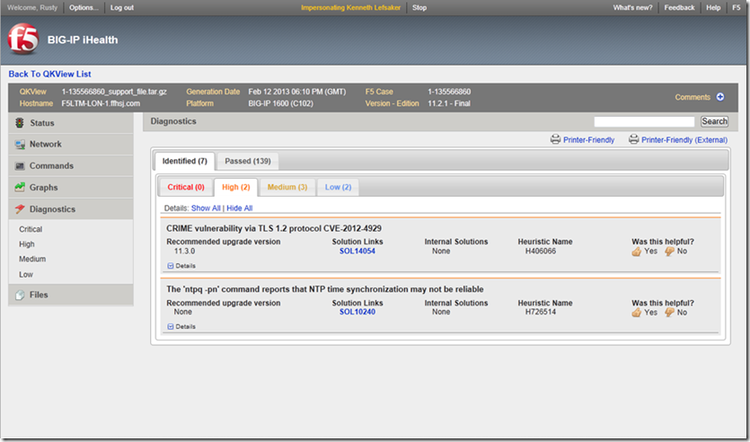Switch to the Identified (7) tab
Viewport: 750px width, 442px height.
click(185, 161)
